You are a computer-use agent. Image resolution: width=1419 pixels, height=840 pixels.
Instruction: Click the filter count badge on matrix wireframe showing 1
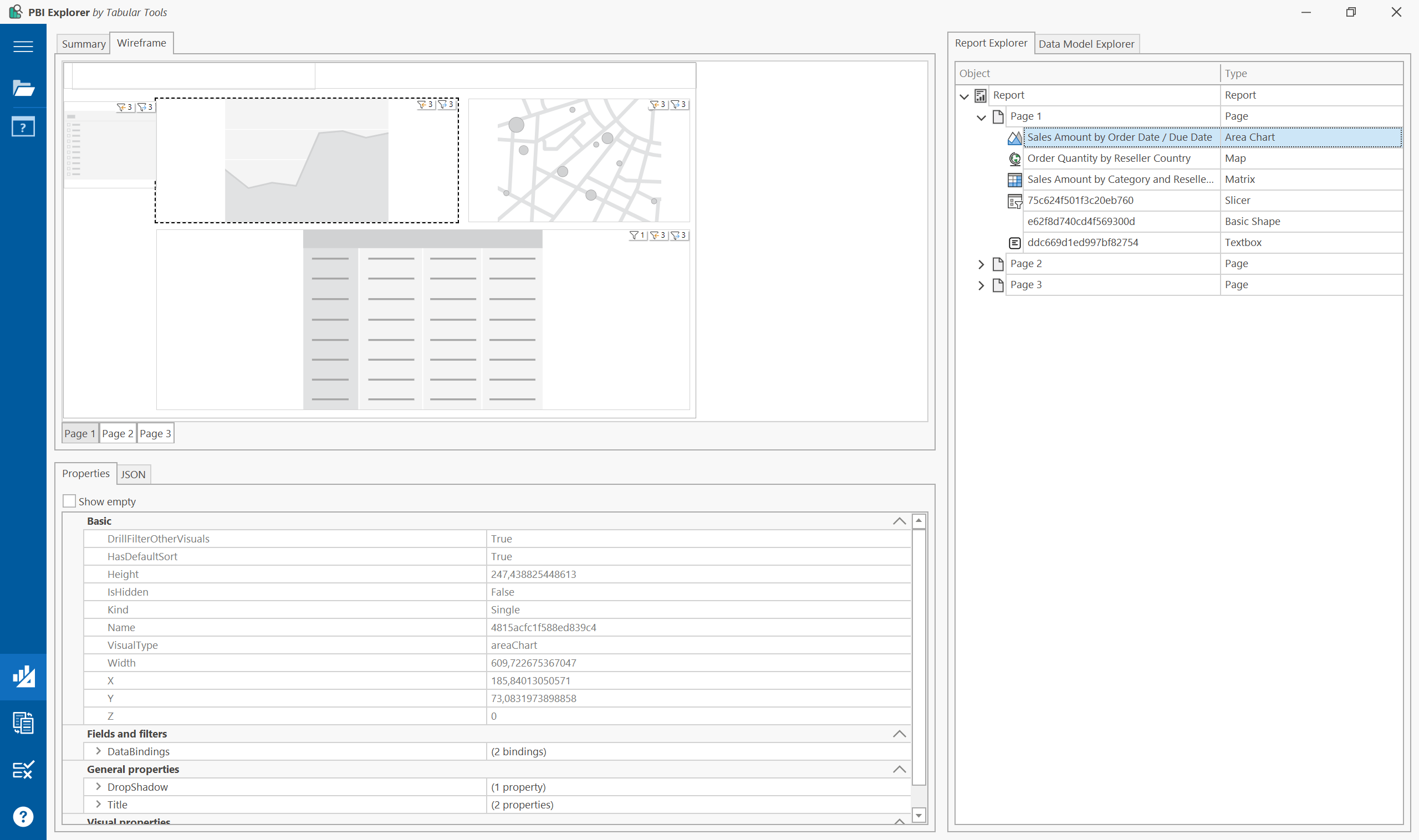637,235
